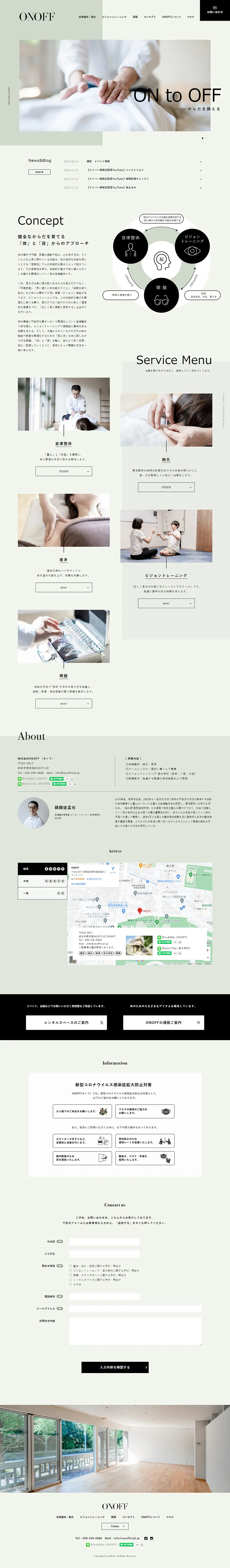Screen dimensions: 230x1568
Task: Click more under the 自律整体 service
Action: (x=64, y=471)
